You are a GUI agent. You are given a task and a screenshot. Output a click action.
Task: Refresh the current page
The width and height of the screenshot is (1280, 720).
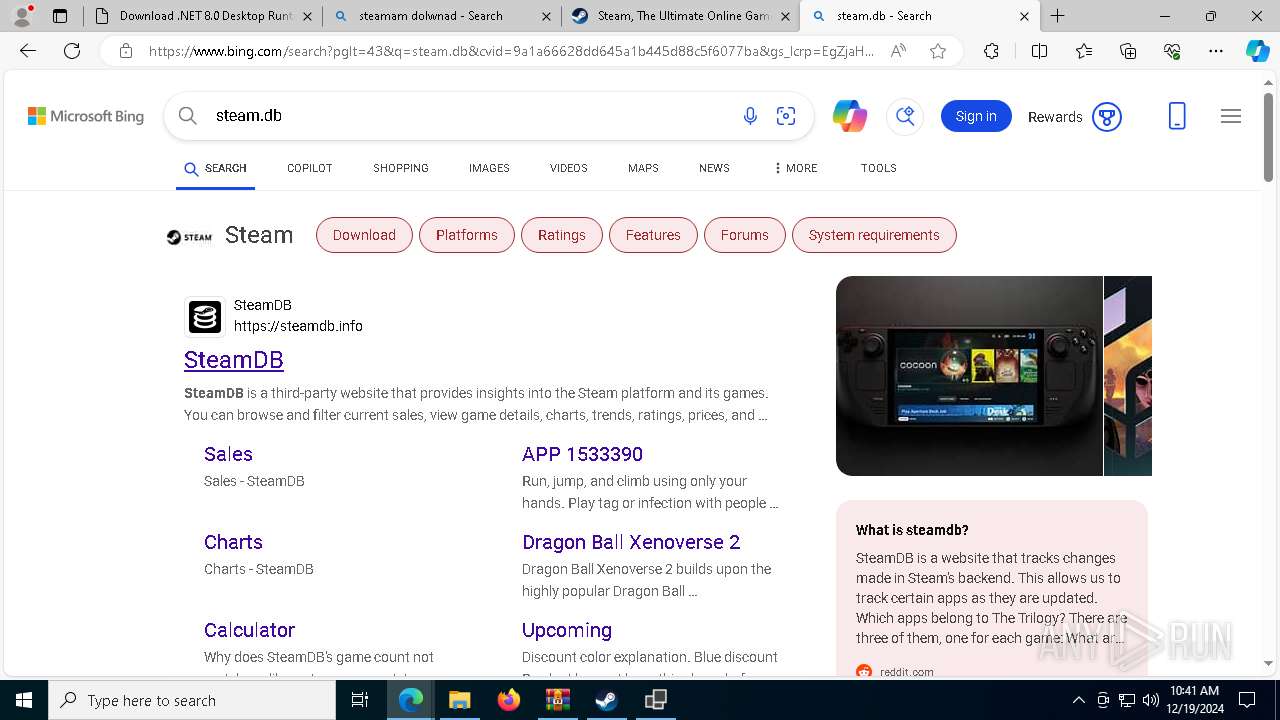[x=72, y=51]
